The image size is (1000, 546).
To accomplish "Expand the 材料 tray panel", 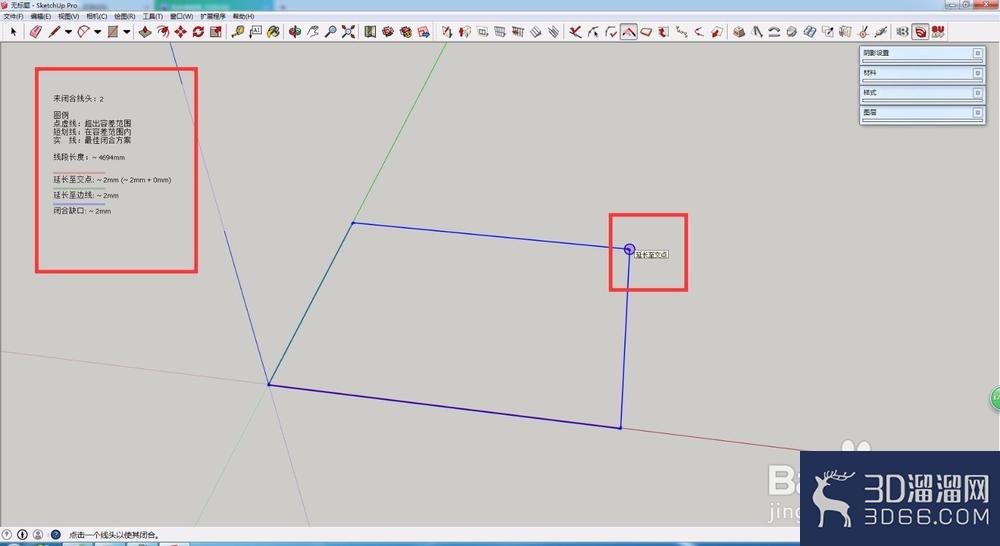I will click(x=977, y=73).
